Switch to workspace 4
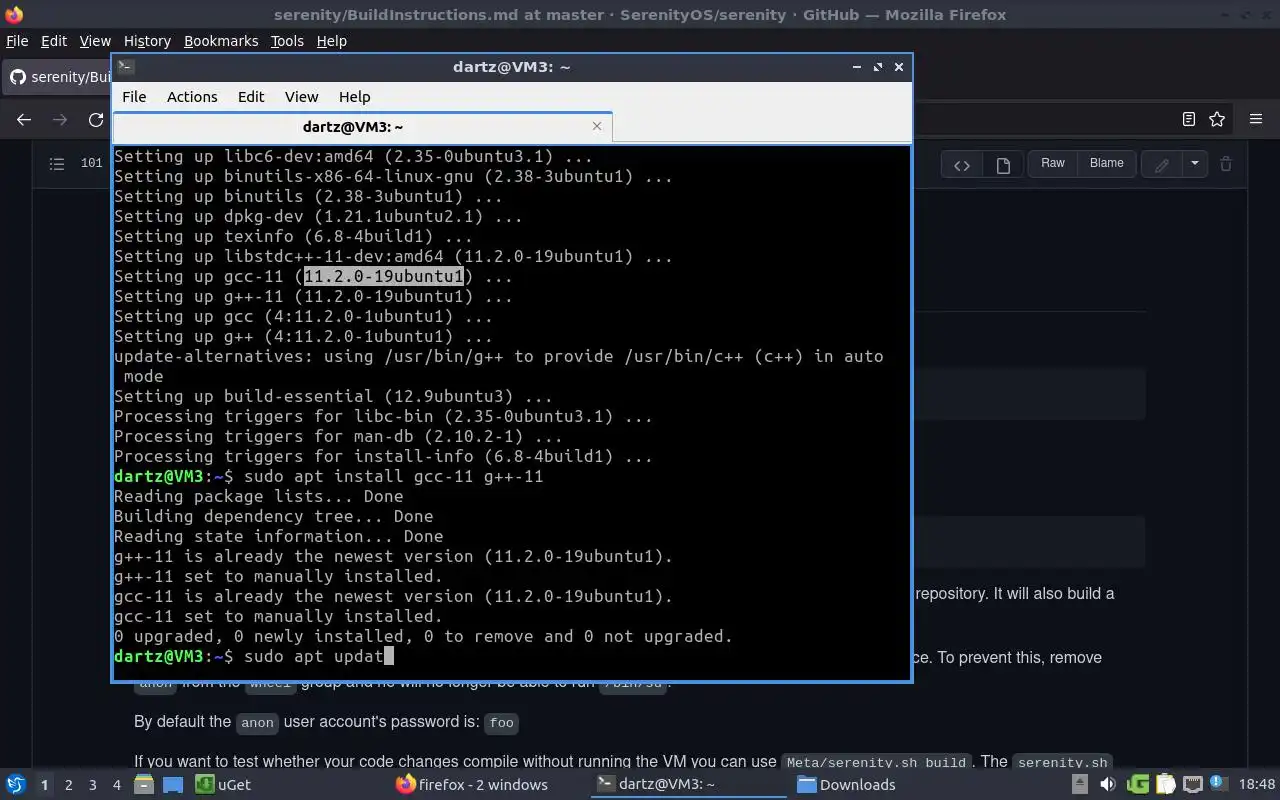 [117, 785]
